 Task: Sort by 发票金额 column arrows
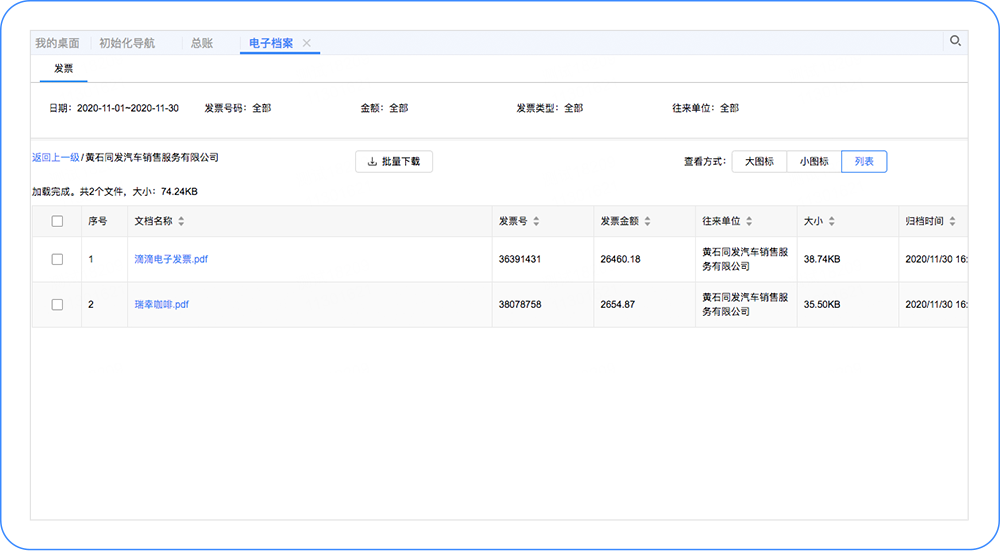click(x=648, y=221)
